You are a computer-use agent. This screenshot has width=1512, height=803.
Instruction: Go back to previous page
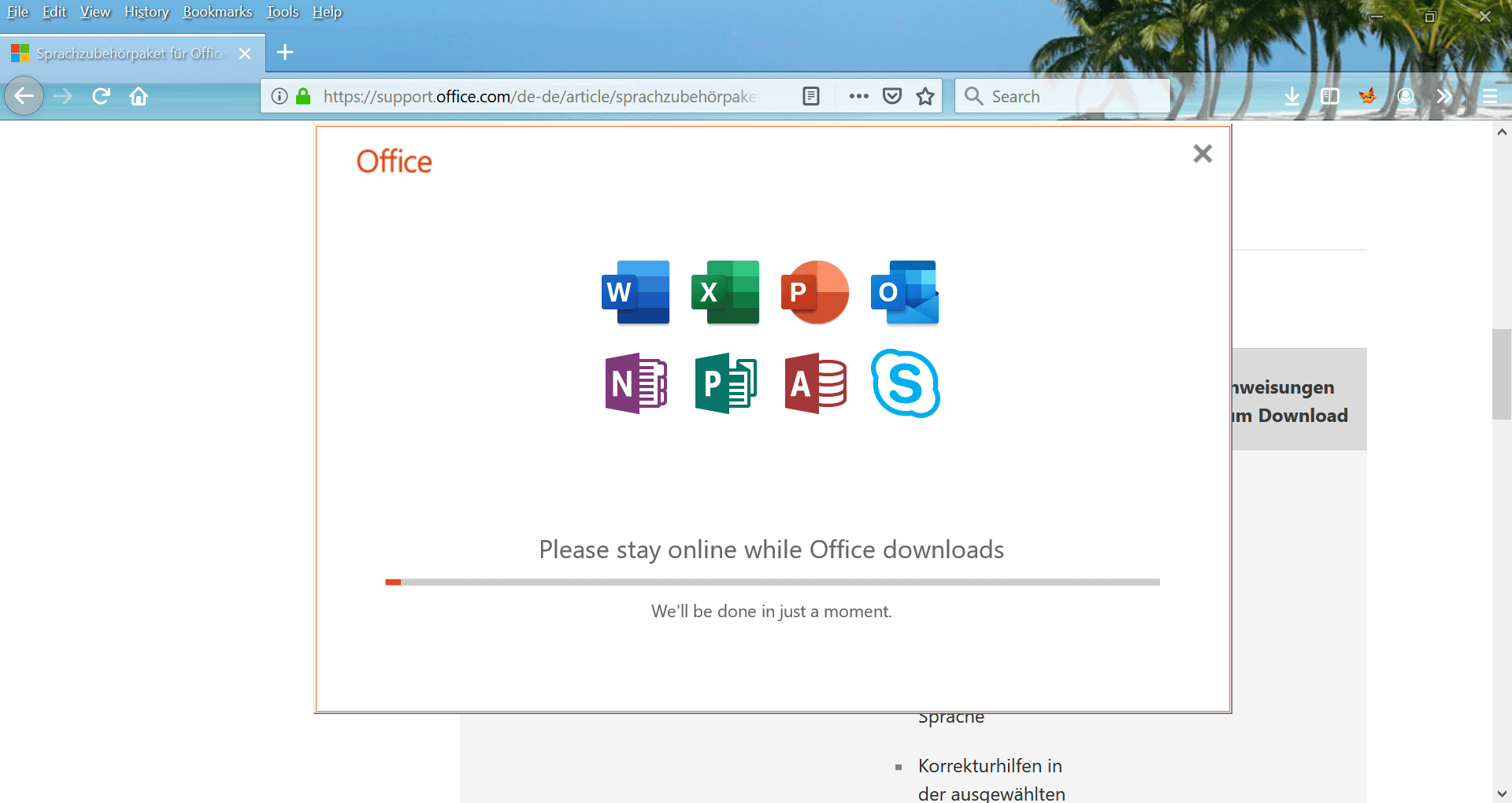click(x=24, y=96)
